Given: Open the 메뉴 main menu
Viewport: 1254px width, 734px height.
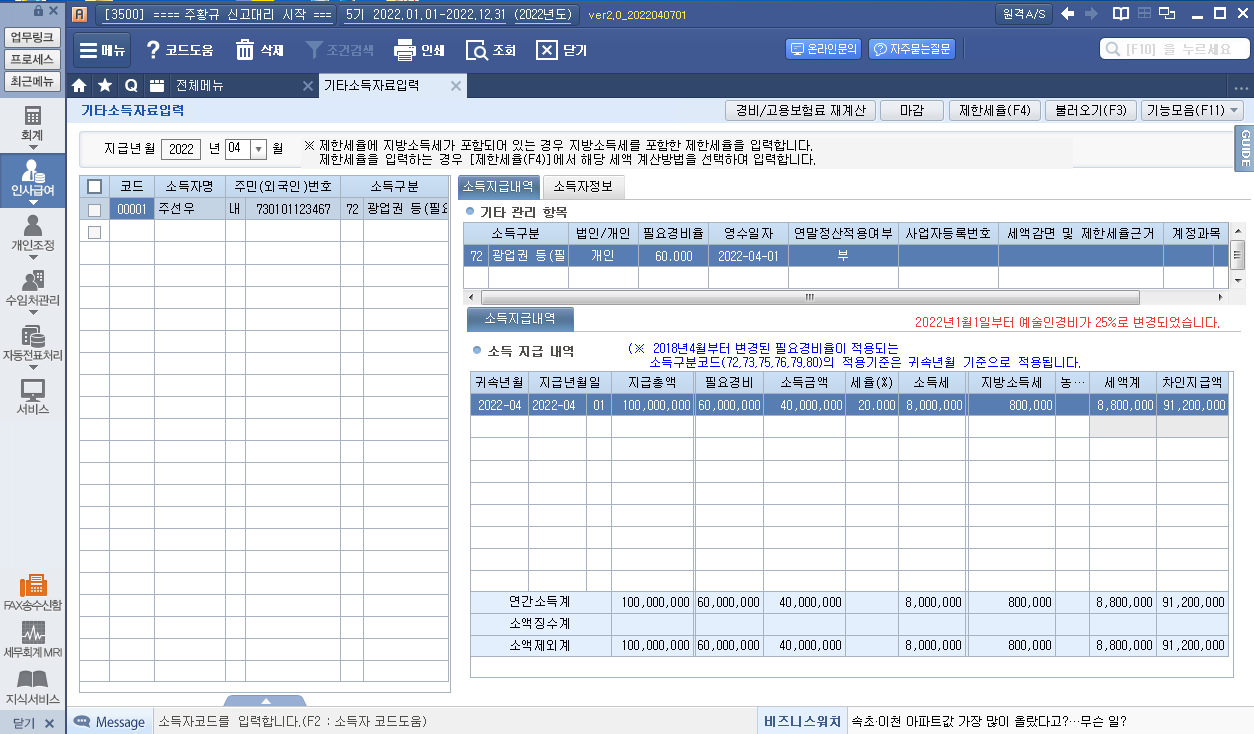Looking at the screenshot, I should pos(101,50).
